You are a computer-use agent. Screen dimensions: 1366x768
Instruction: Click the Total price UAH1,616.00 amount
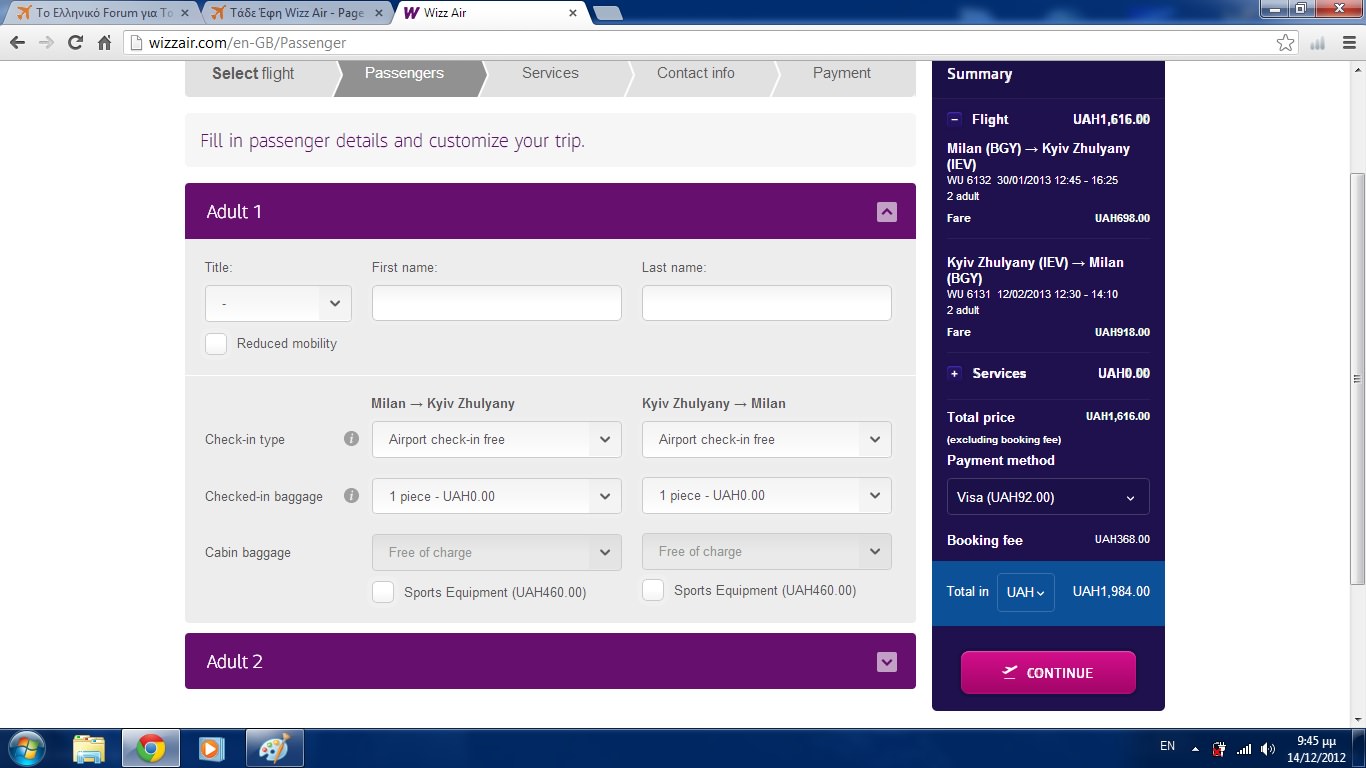click(x=1118, y=416)
